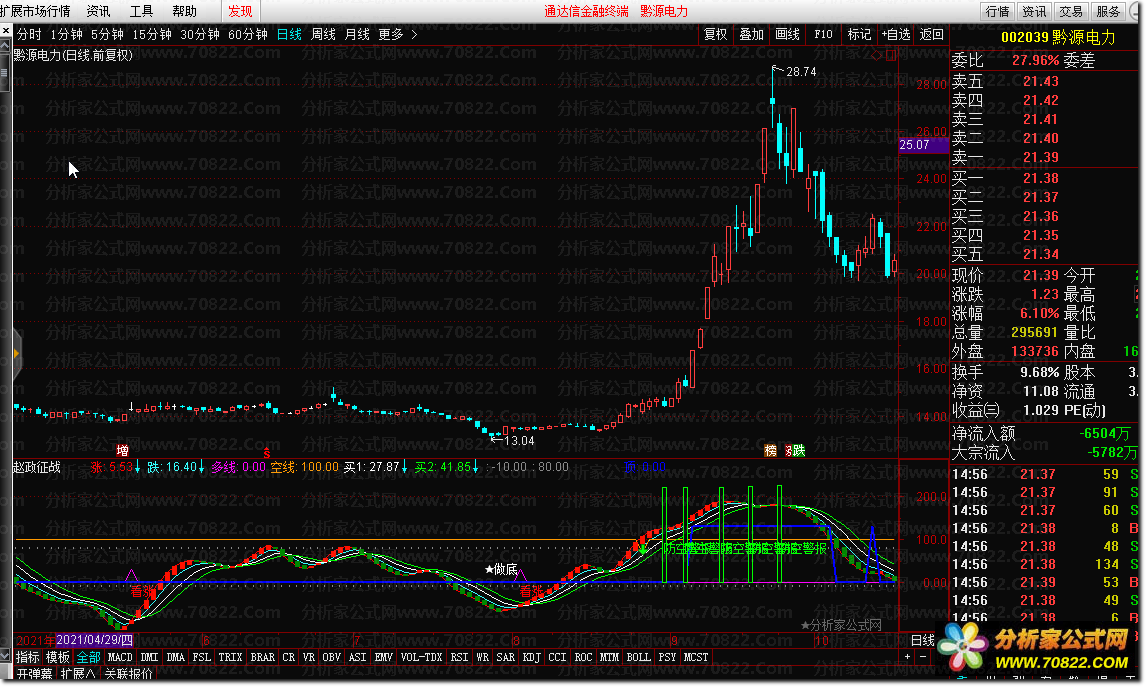Select the 15分钟 period
This screenshot has height=687, width=1147.
(151, 34)
